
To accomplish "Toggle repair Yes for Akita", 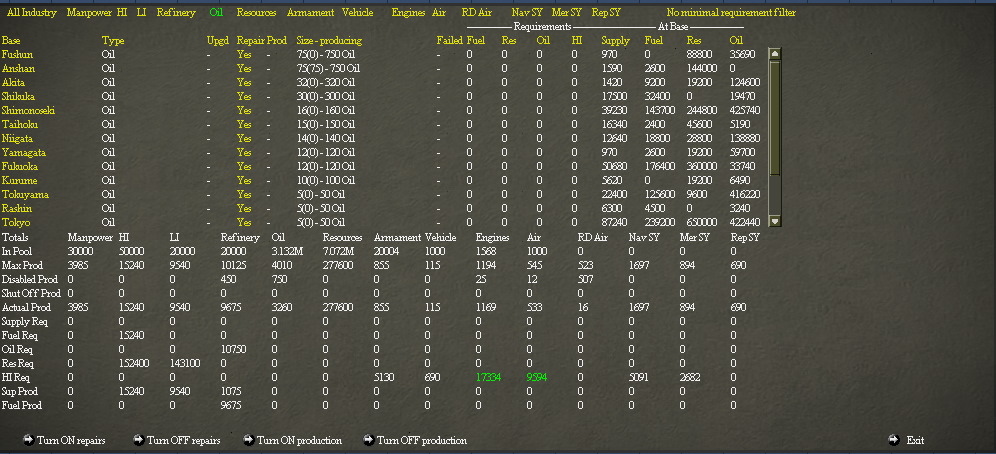I will coord(244,83).
